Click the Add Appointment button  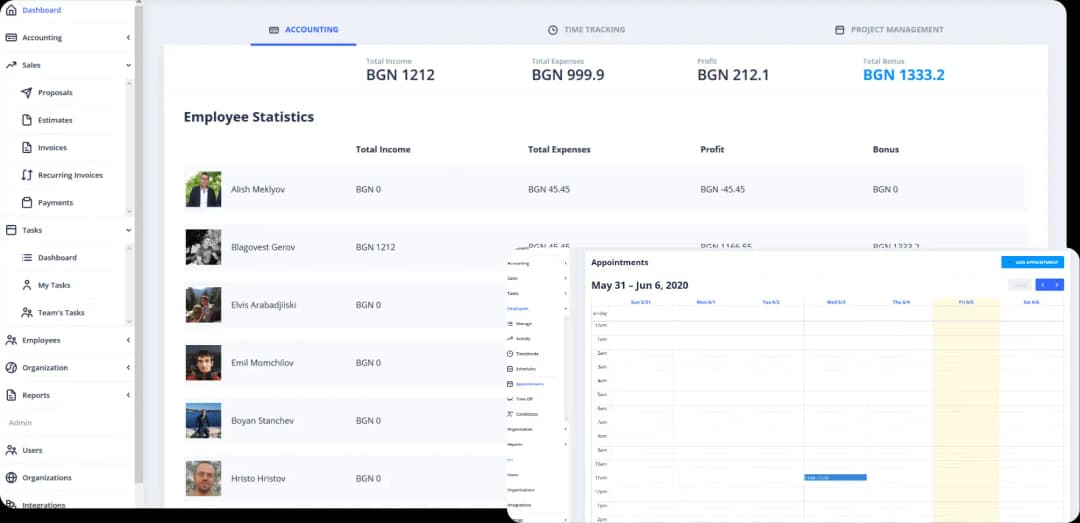(x=1032, y=263)
